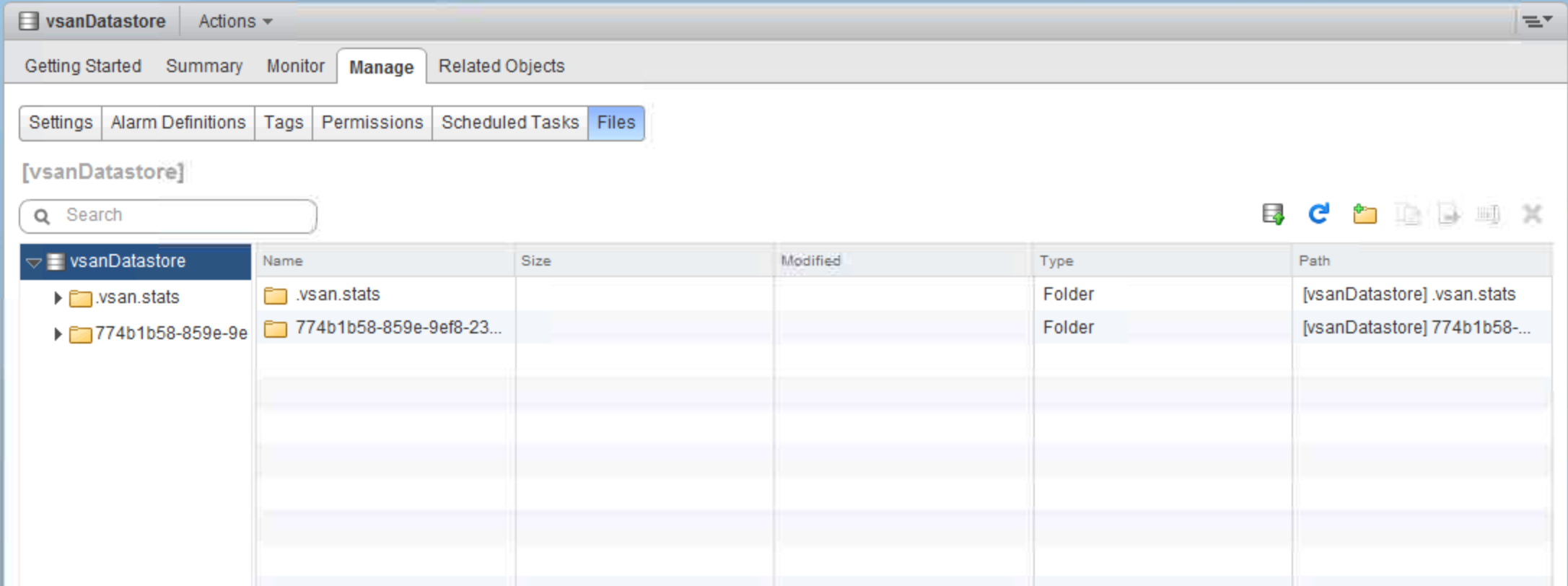Collapse the vsanDatastore tree root

[33, 262]
